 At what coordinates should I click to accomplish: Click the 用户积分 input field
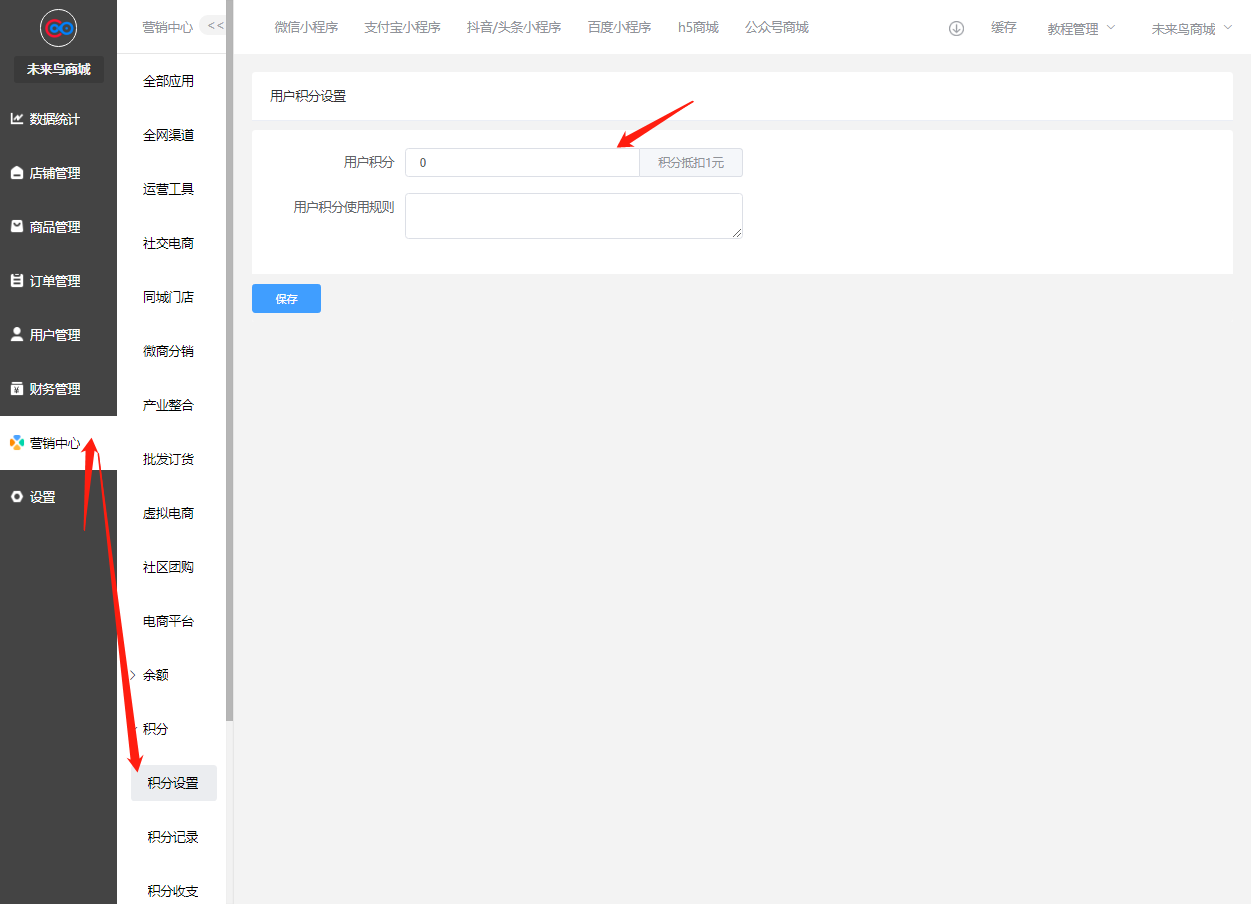pyautogui.click(x=521, y=162)
